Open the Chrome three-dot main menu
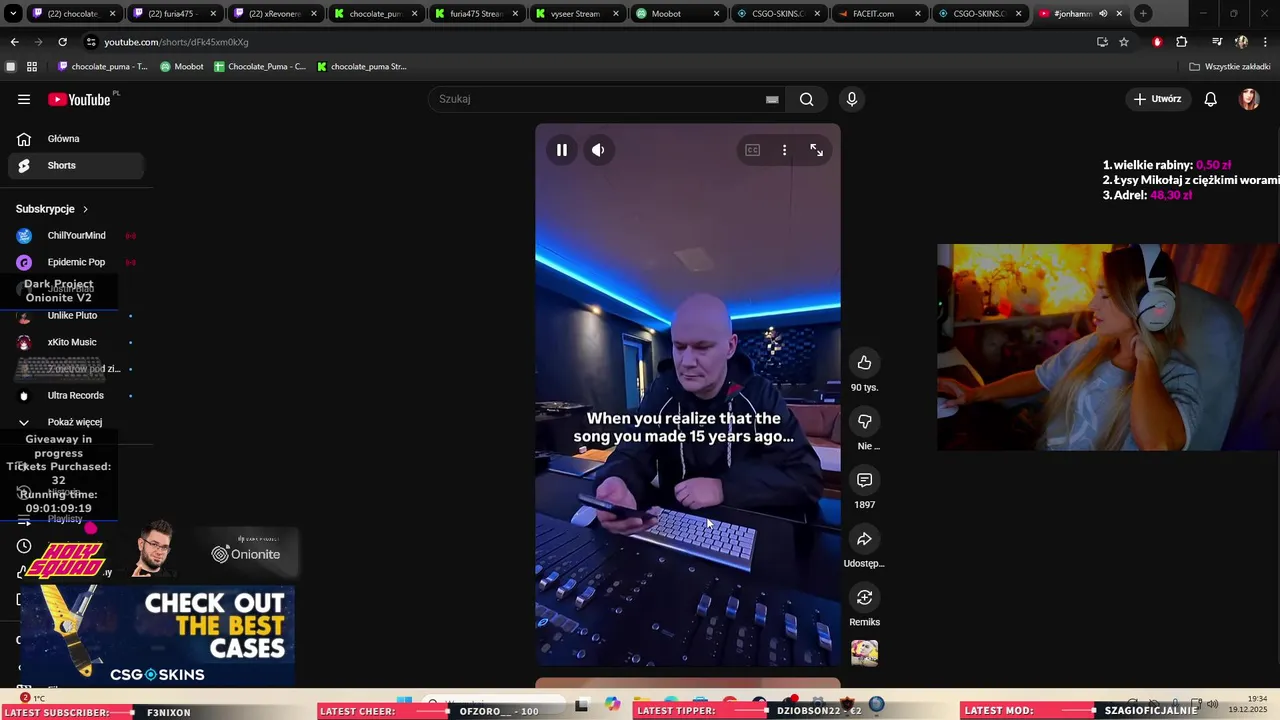The image size is (1280, 720). (1265, 42)
